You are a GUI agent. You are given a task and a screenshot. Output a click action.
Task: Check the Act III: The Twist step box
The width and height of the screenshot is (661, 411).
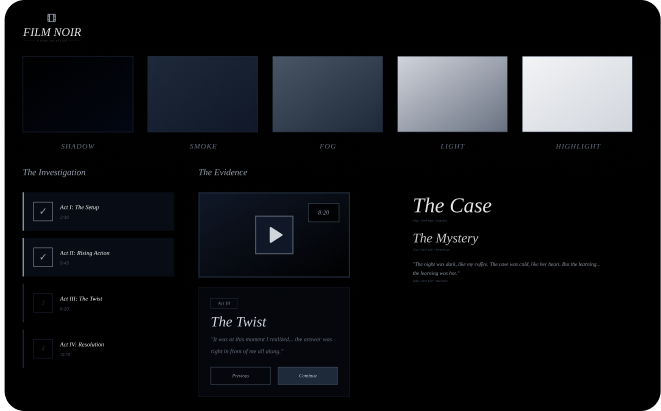(43, 303)
